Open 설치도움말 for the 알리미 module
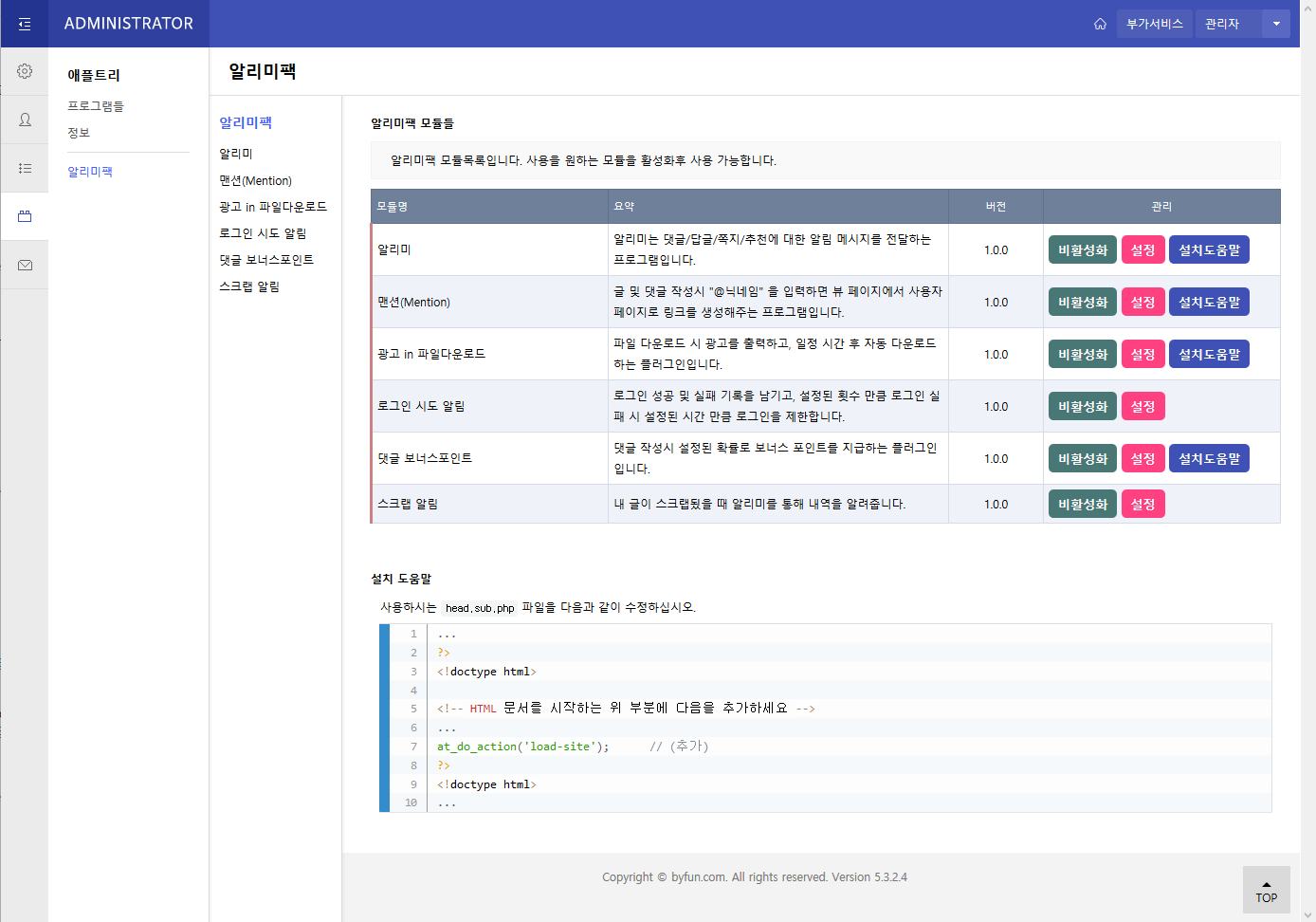Viewport: 1316px width, 922px height. [1209, 250]
